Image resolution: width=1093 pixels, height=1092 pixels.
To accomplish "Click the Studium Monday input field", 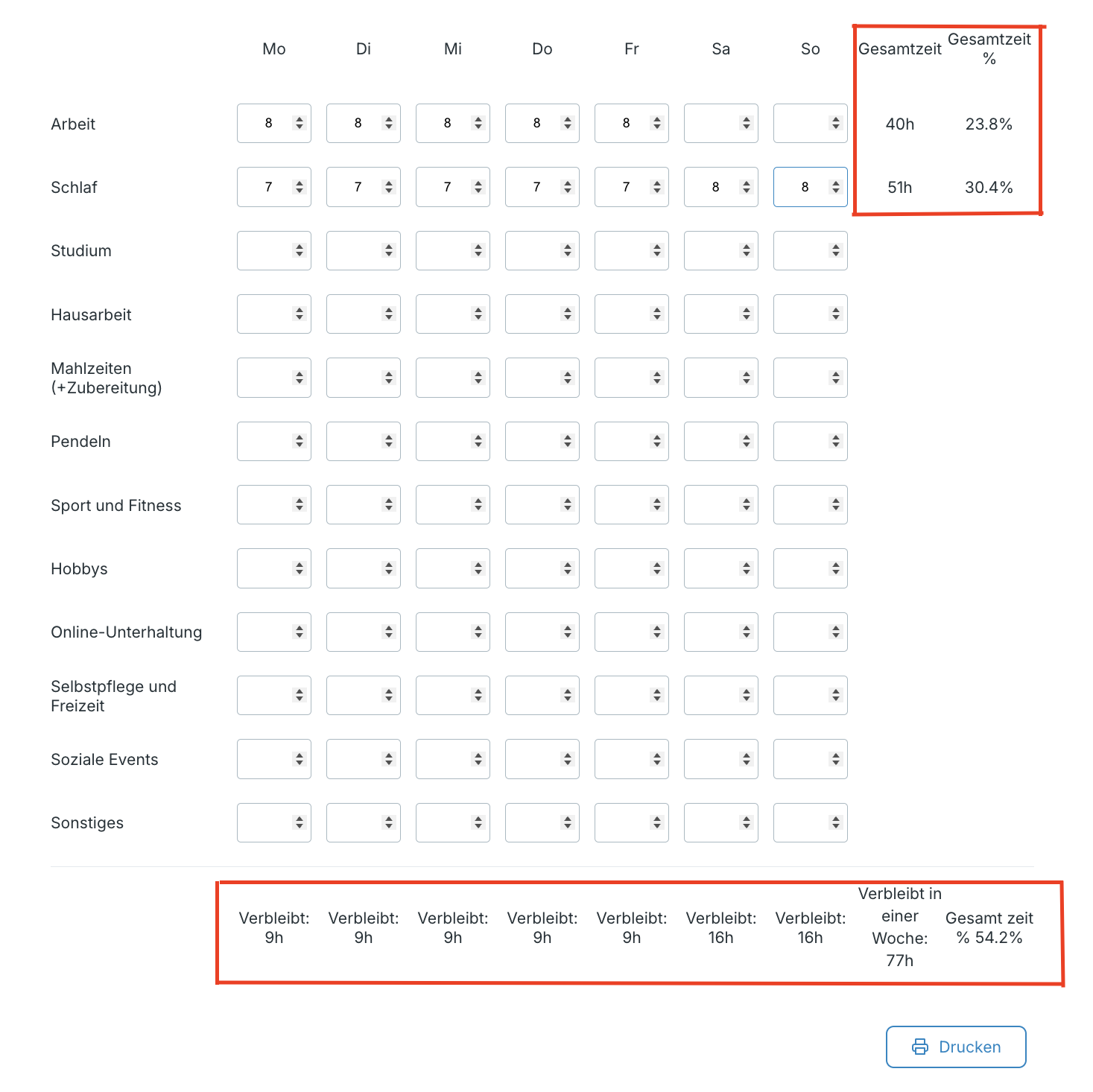I will 273,250.
